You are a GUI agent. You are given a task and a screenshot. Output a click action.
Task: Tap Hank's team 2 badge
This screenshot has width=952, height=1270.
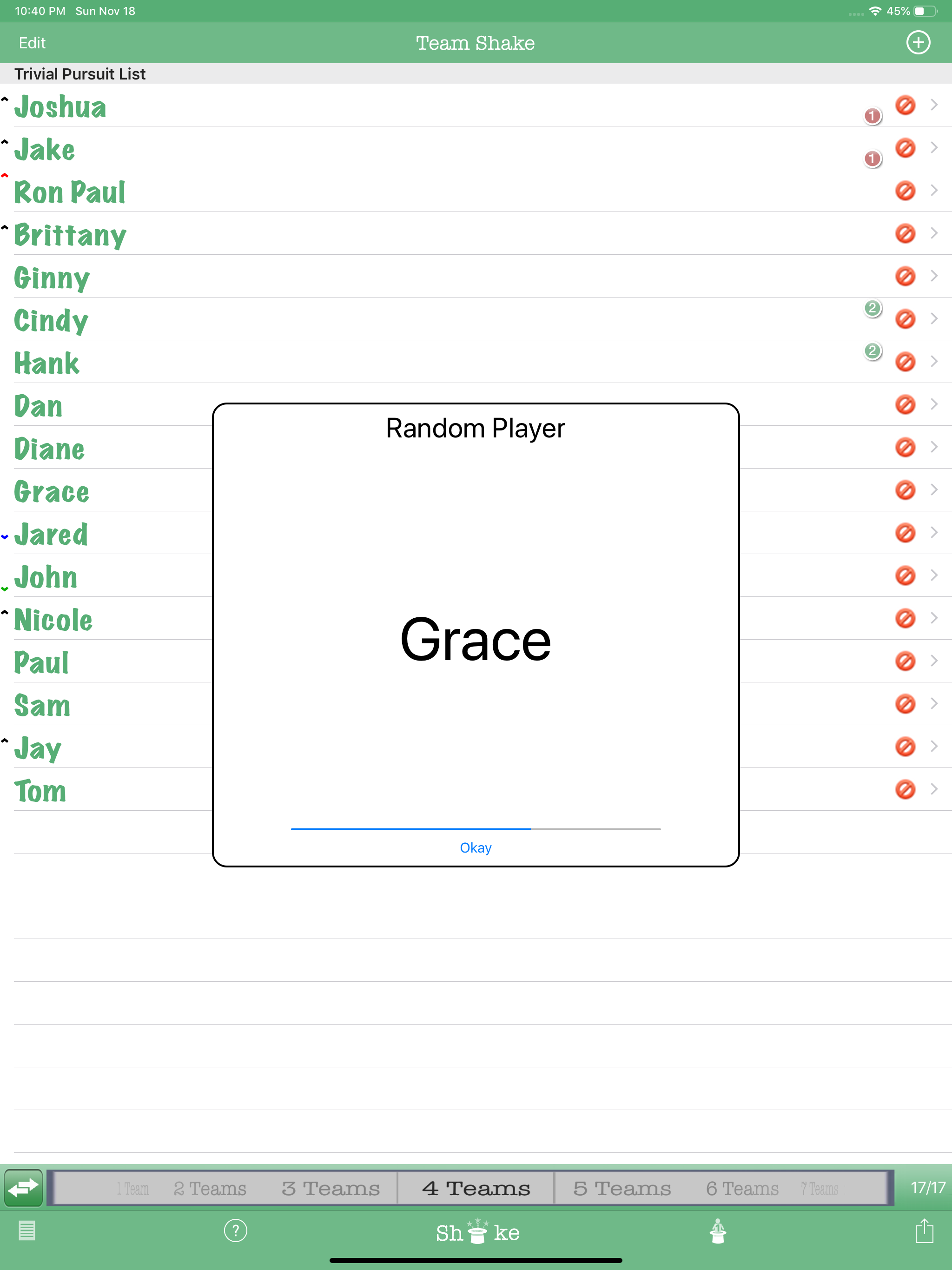point(872,351)
